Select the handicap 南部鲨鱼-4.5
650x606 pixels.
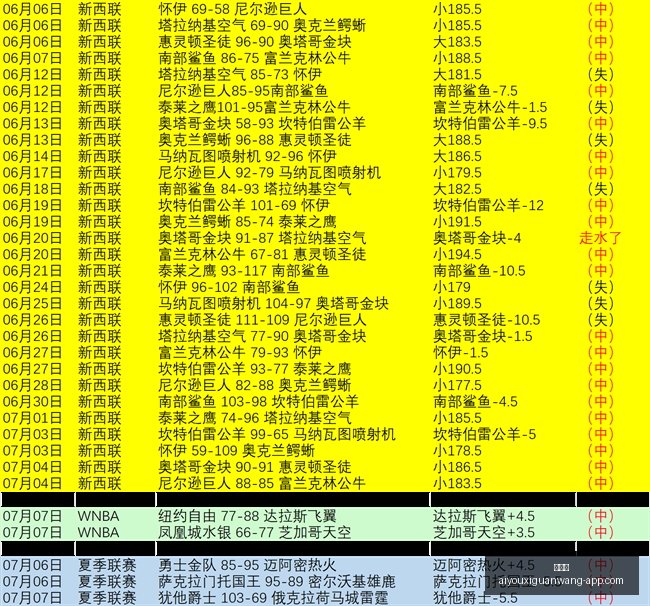pyautogui.click(x=475, y=402)
